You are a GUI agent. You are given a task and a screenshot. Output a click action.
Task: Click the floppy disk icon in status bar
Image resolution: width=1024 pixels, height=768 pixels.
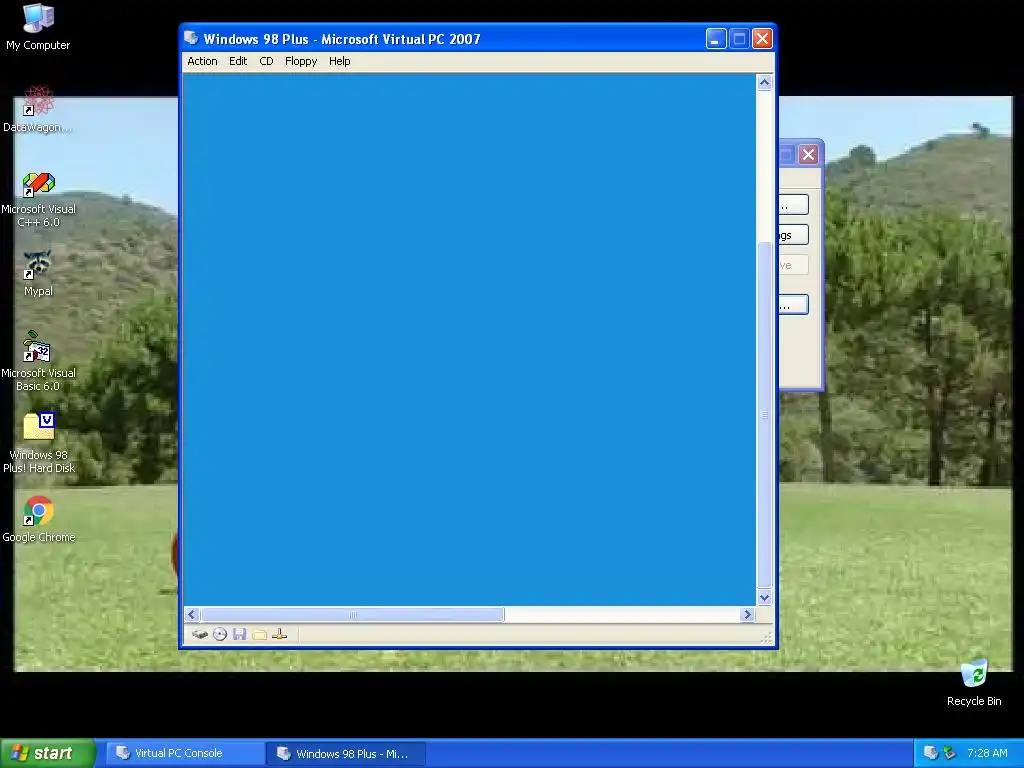click(240, 634)
